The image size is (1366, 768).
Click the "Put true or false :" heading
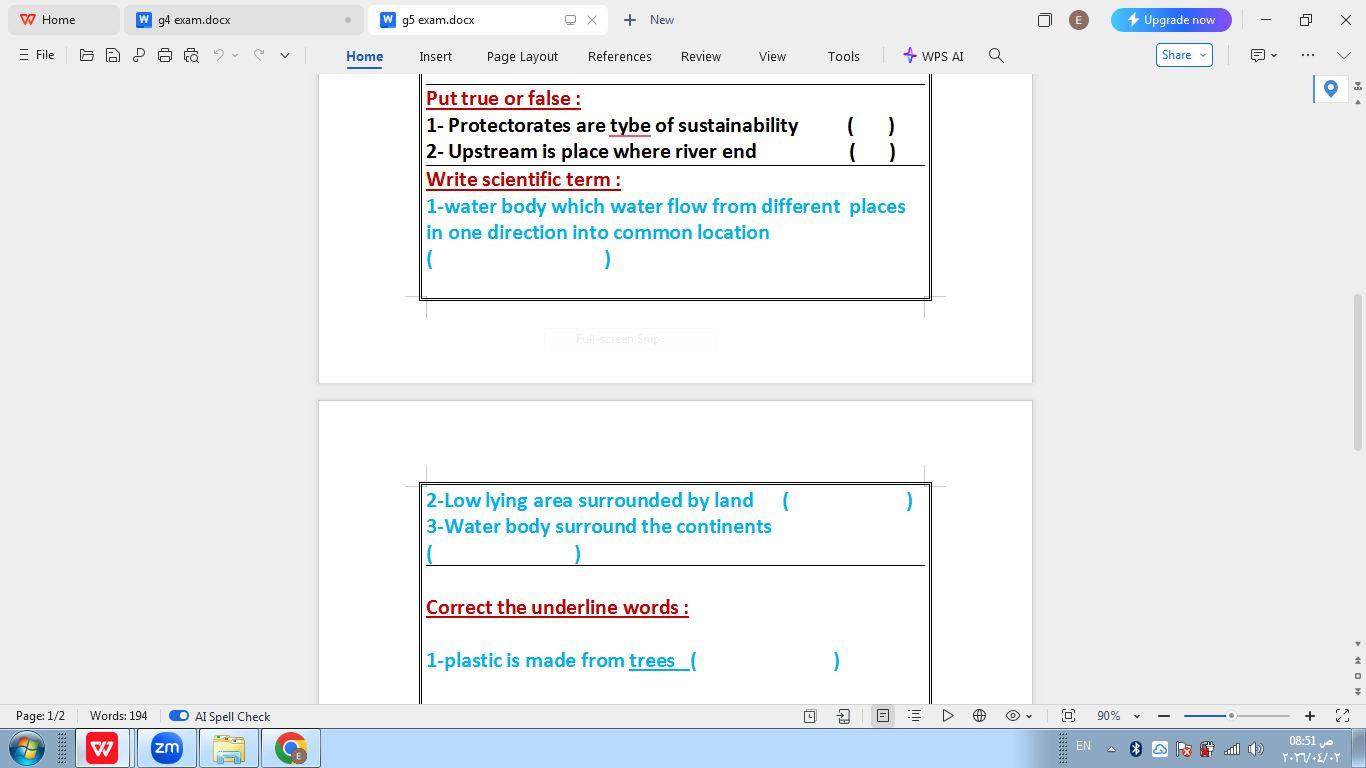[503, 98]
